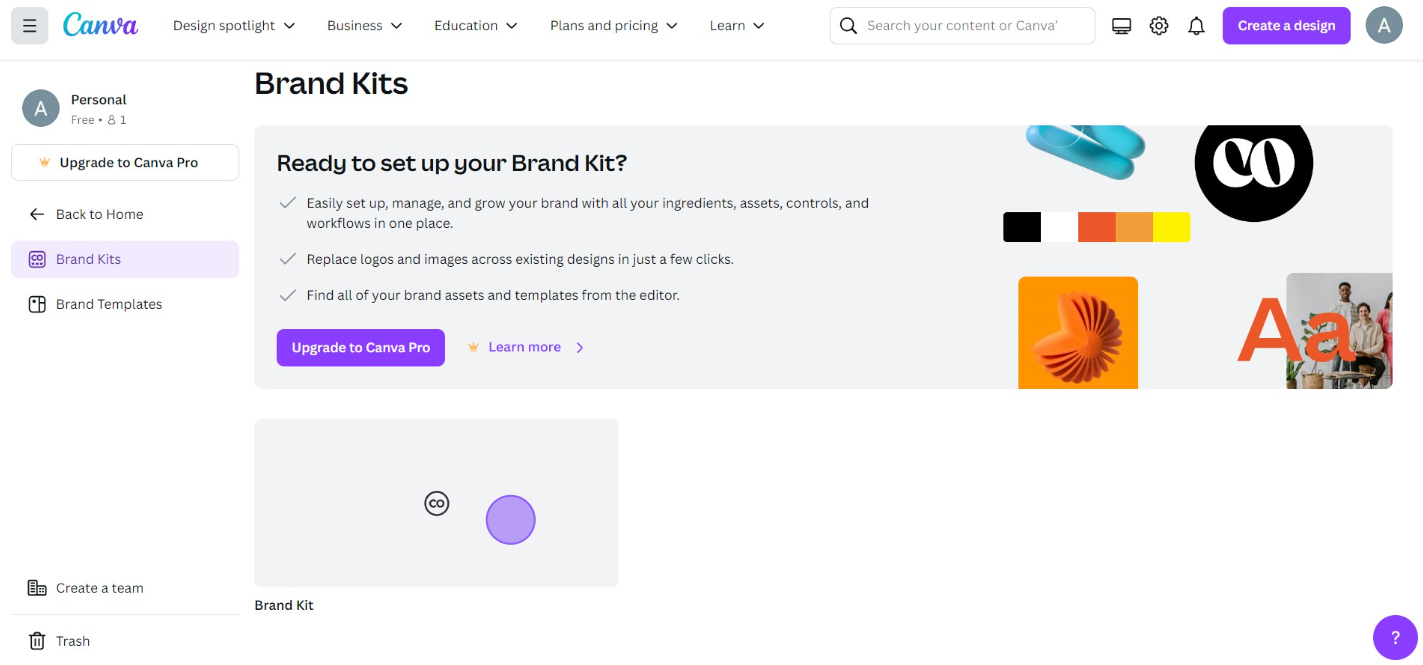Open the settings gear icon
This screenshot has height=665, width=1423.
[1159, 26]
